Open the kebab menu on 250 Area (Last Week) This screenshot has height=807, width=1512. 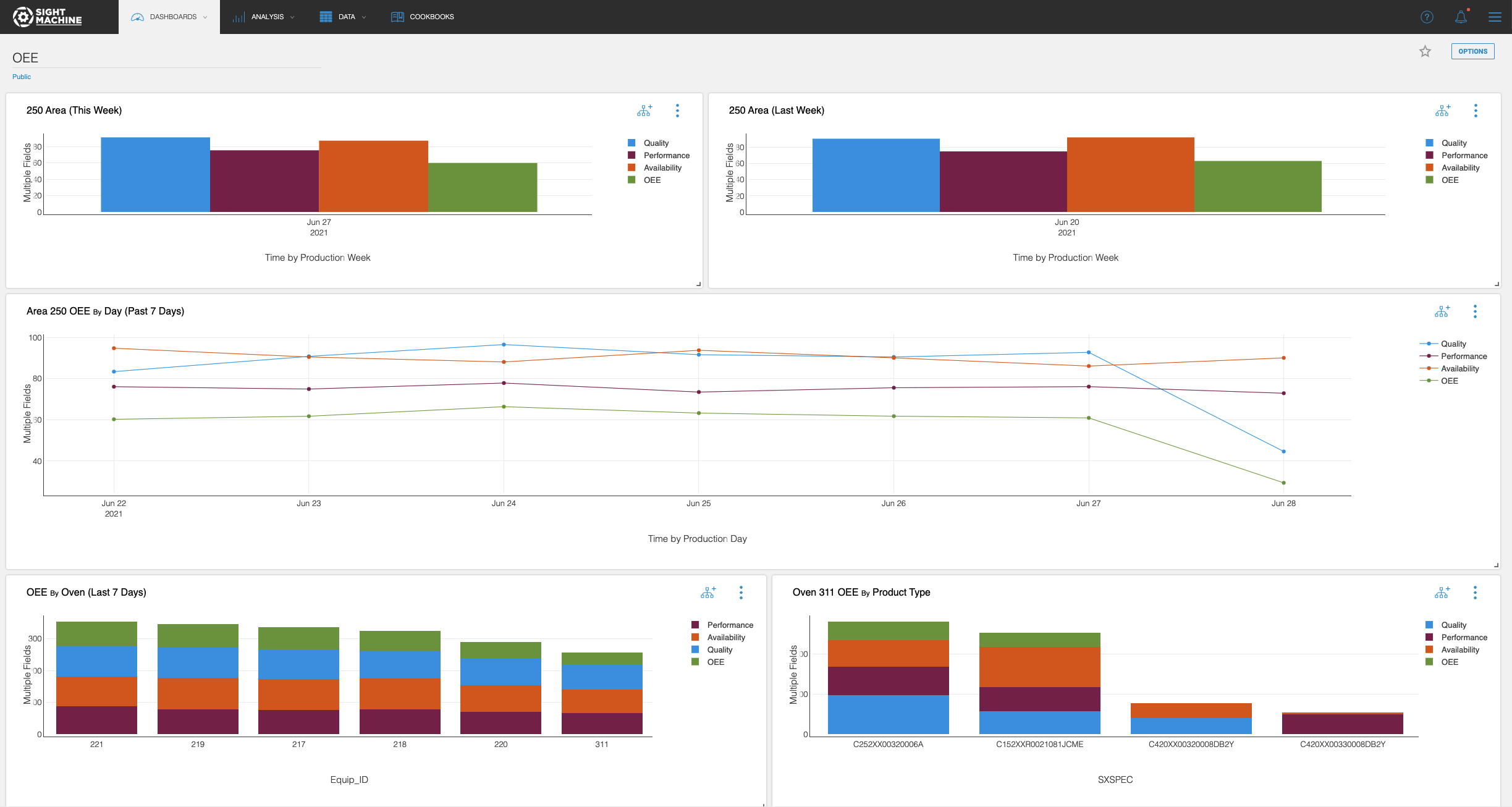[x=1476, y=111]
